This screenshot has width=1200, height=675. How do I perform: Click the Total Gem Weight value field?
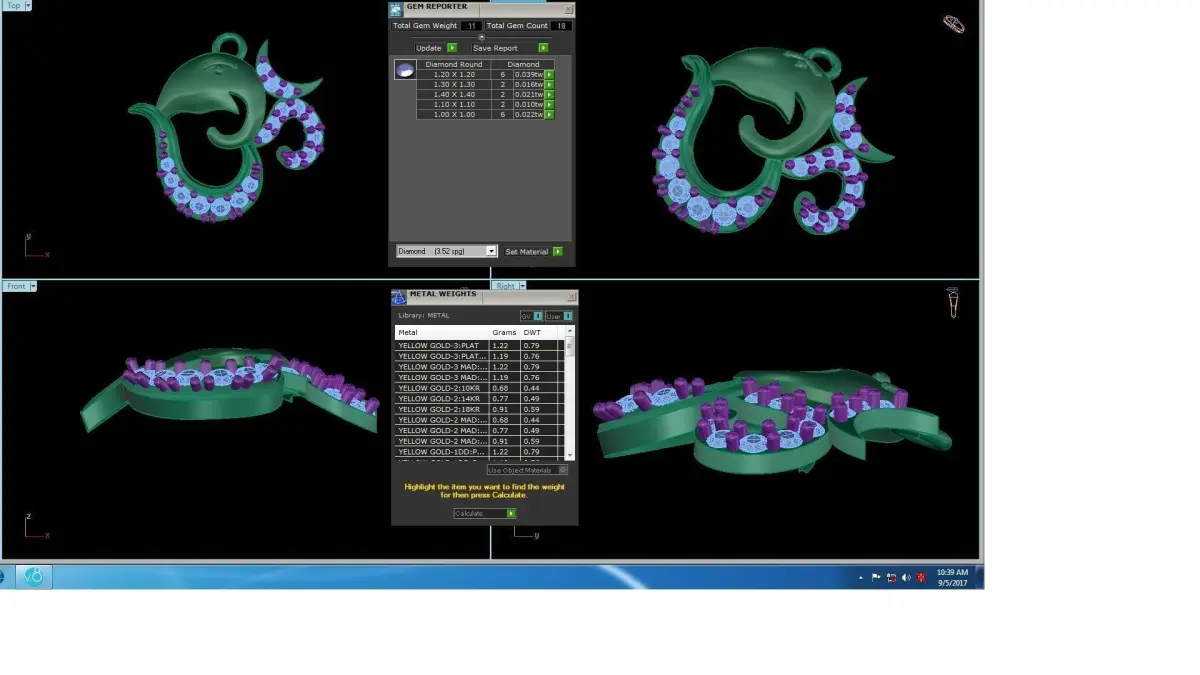pyautogui.click(x=472, y=26)
